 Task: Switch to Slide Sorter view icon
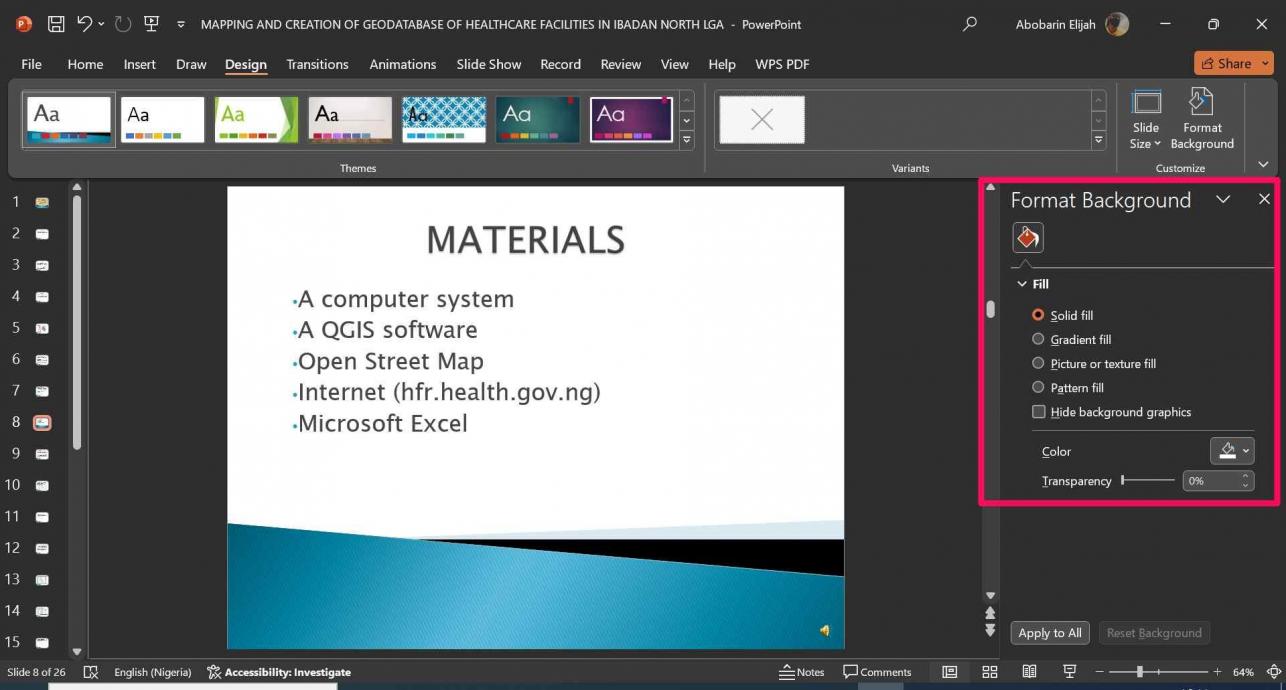(989, 672)
